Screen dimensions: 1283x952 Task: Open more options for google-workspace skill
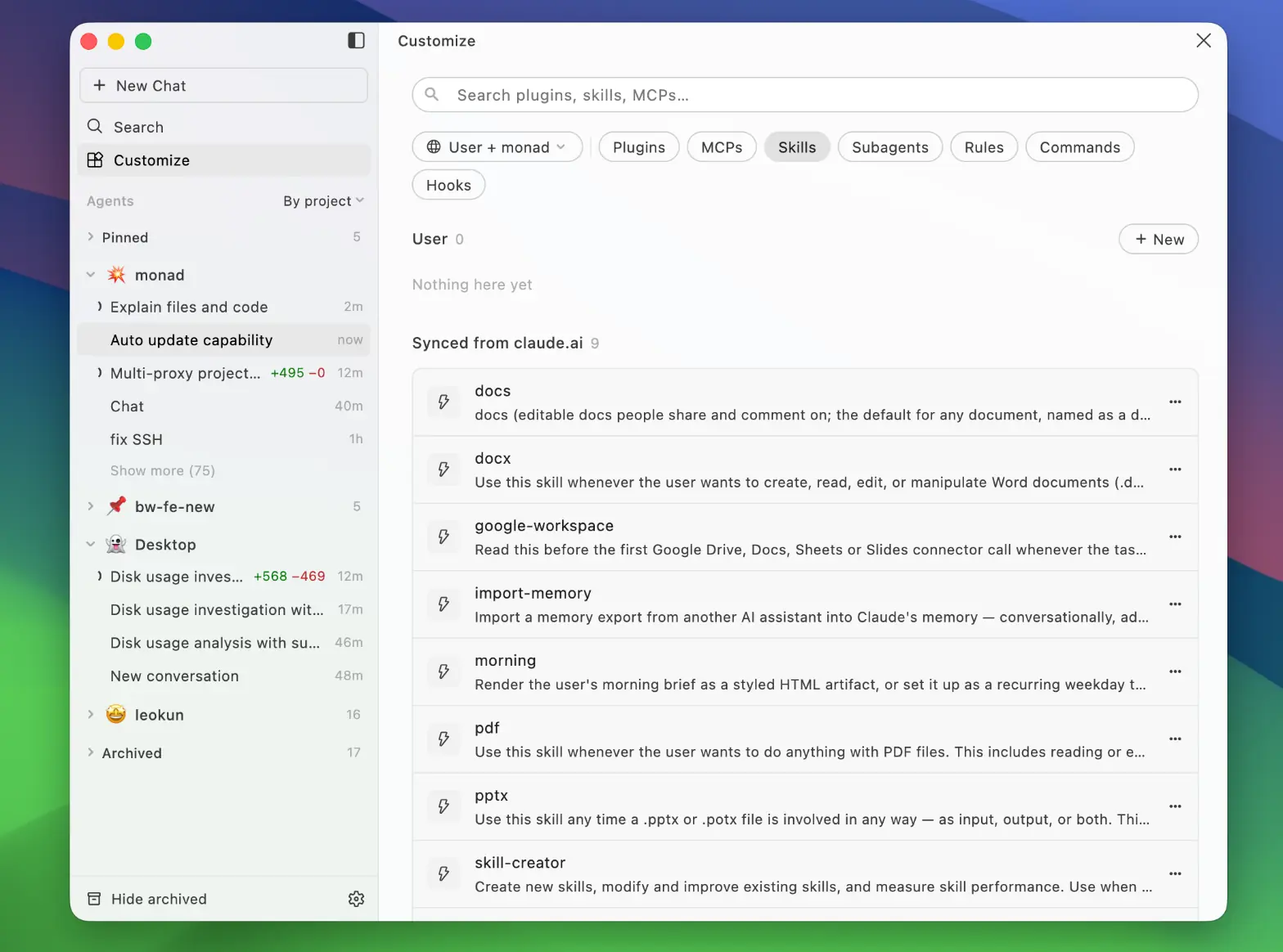1175,537
